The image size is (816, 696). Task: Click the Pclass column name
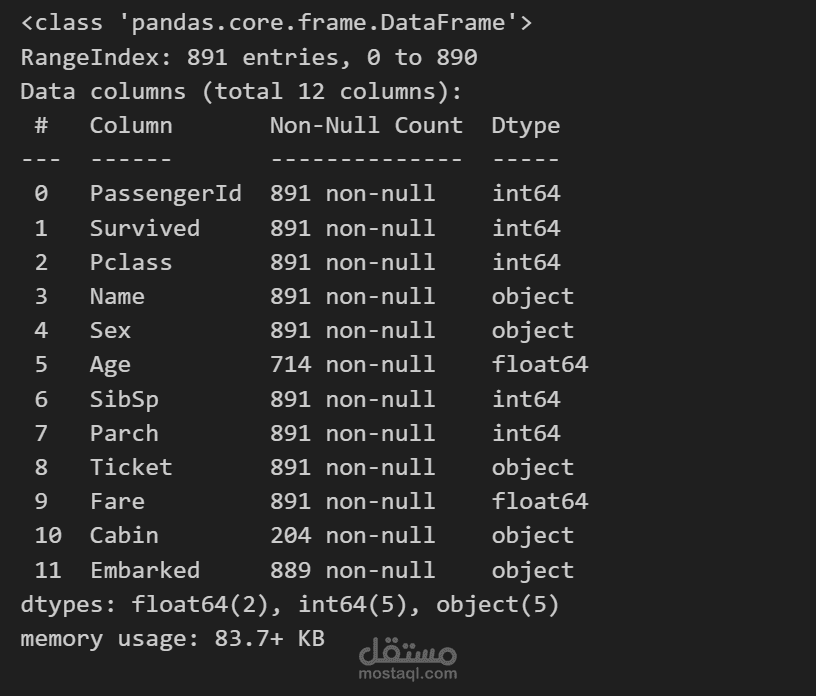click(131, 262)
